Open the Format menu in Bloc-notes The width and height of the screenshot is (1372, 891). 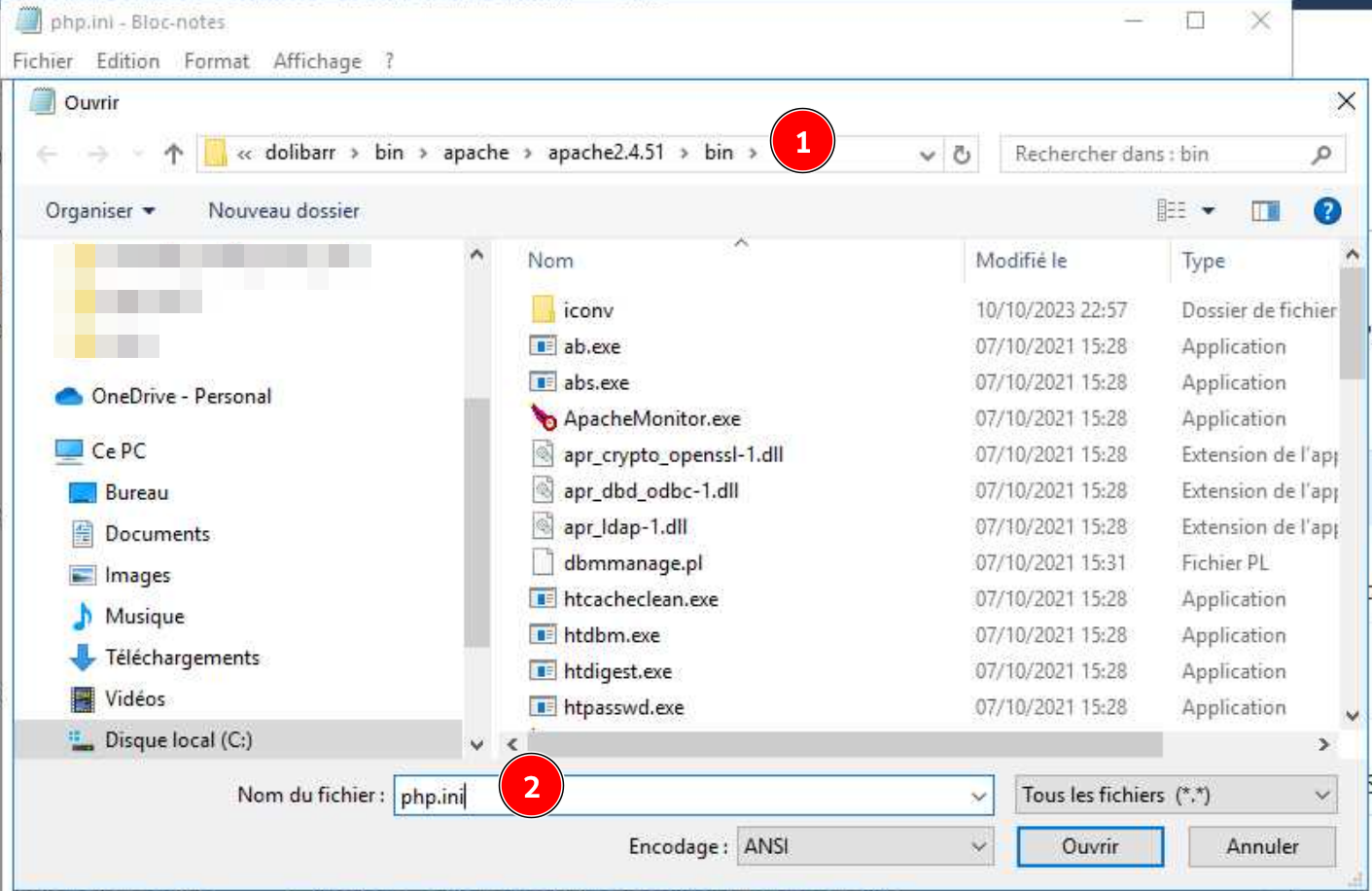tap(216, 61)
